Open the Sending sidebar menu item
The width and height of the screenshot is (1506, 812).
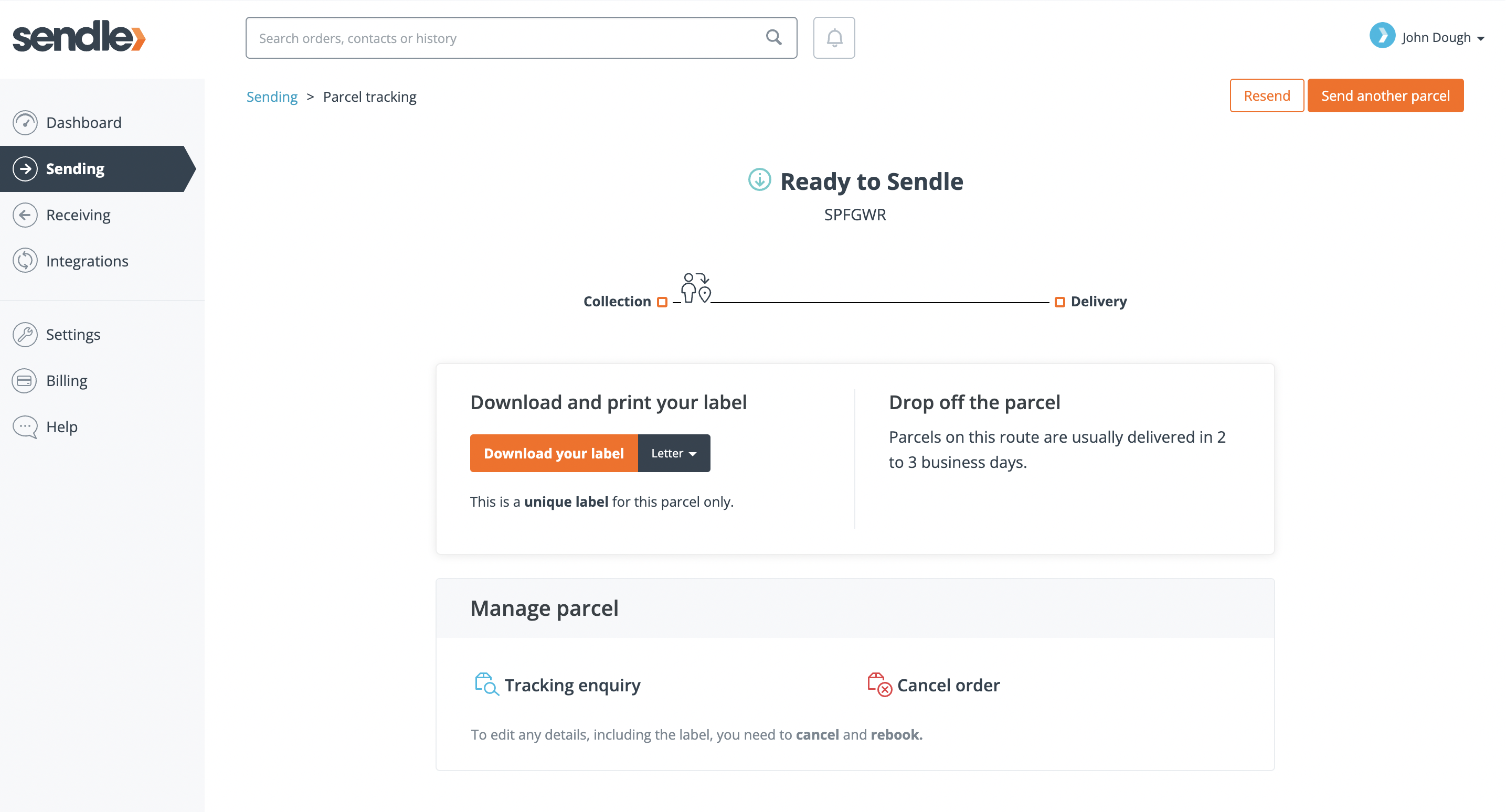click(97, 169)
